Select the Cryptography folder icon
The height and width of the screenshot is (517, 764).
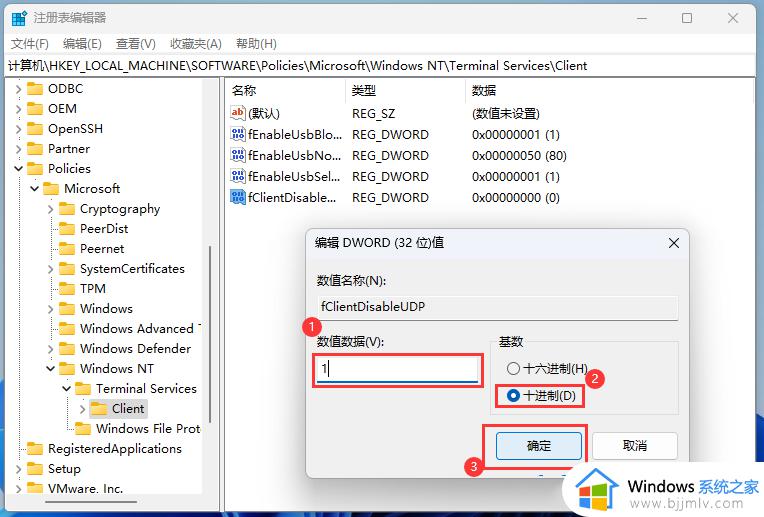point(67,209)
